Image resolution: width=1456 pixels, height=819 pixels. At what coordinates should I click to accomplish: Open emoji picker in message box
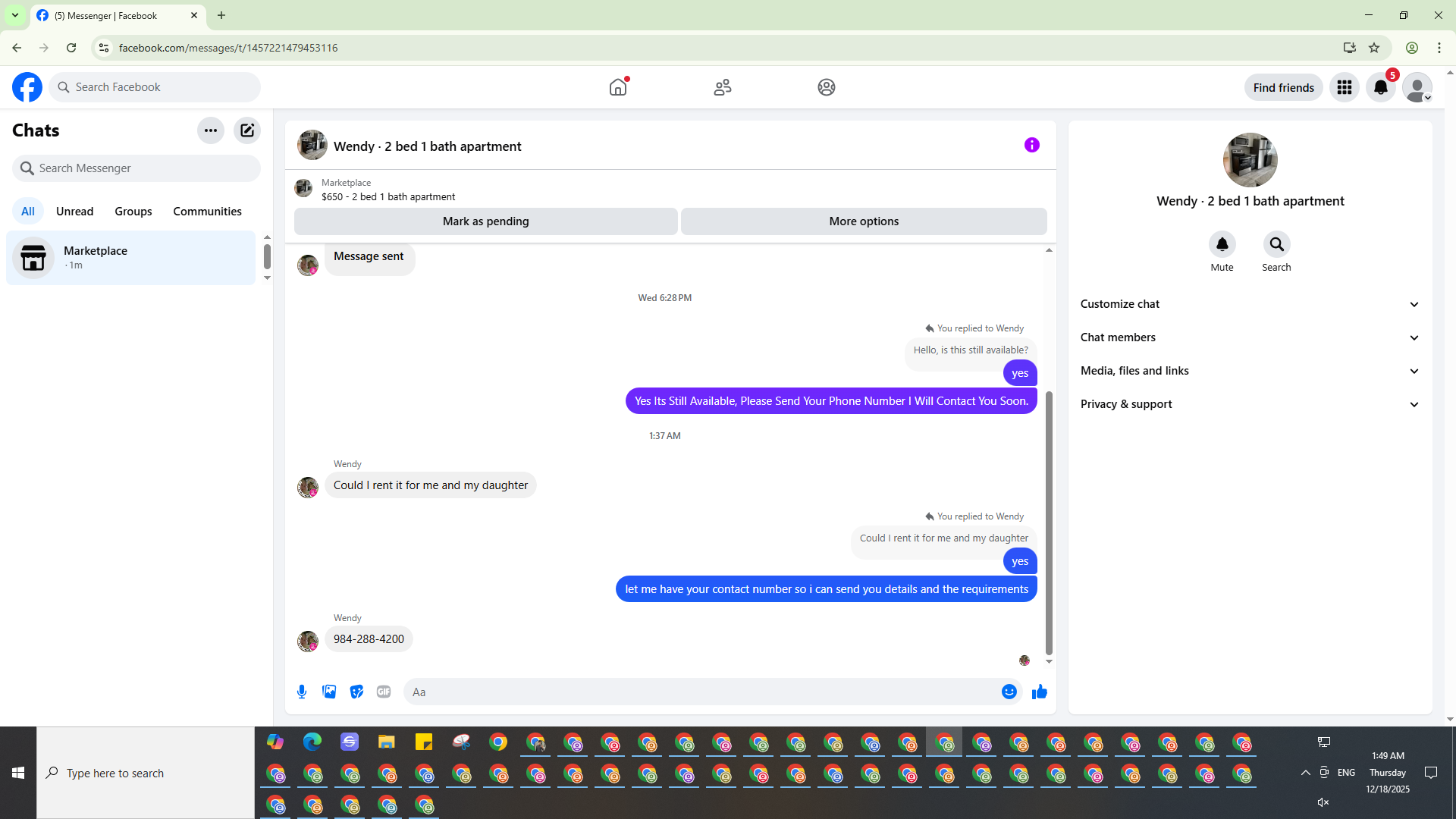[x=1009, y=692]
